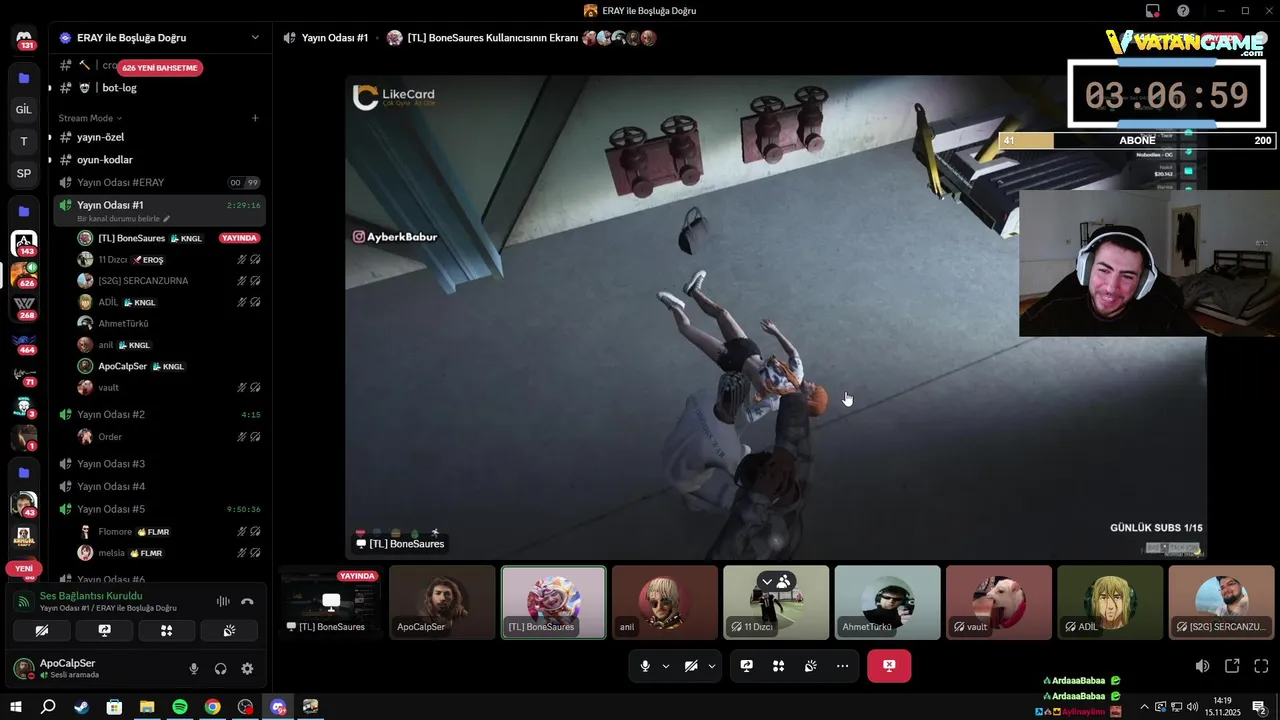
Task: Open the SP server icon
Action: click(24, 173)
